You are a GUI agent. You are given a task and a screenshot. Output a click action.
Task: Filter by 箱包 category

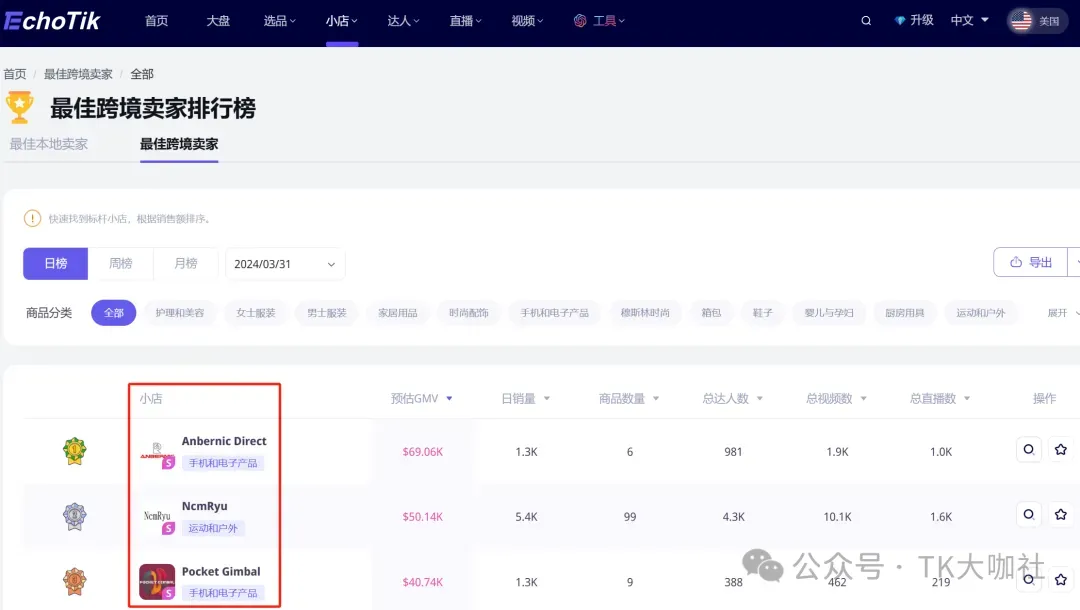(x=711, y=313)
